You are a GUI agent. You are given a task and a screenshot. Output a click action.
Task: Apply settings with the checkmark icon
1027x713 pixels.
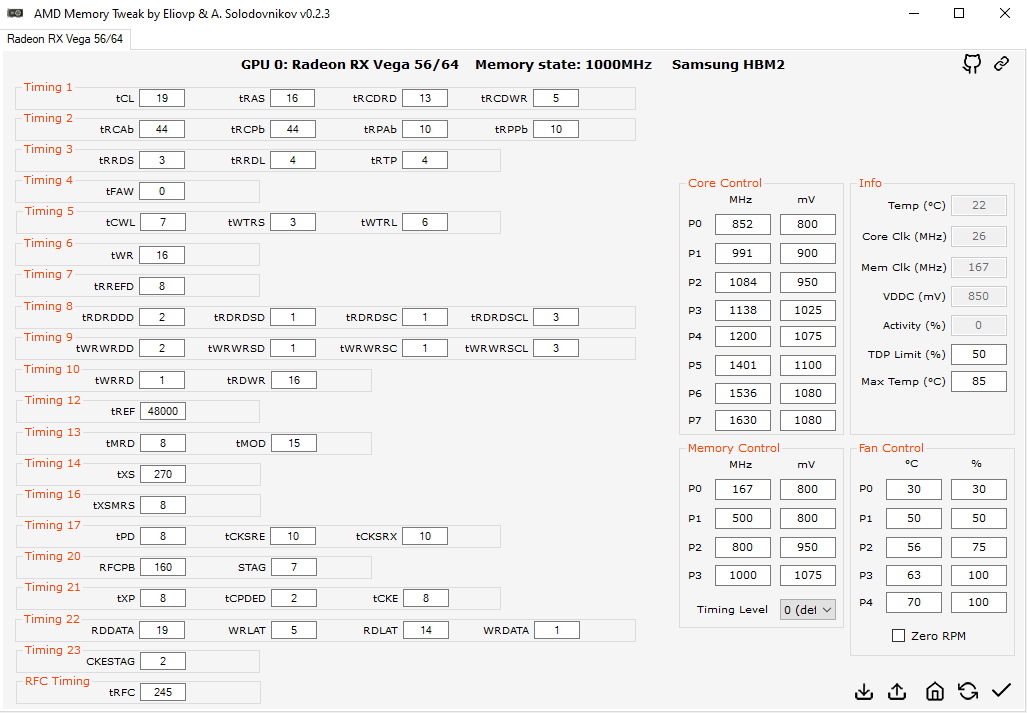(x=1001, y=690)
